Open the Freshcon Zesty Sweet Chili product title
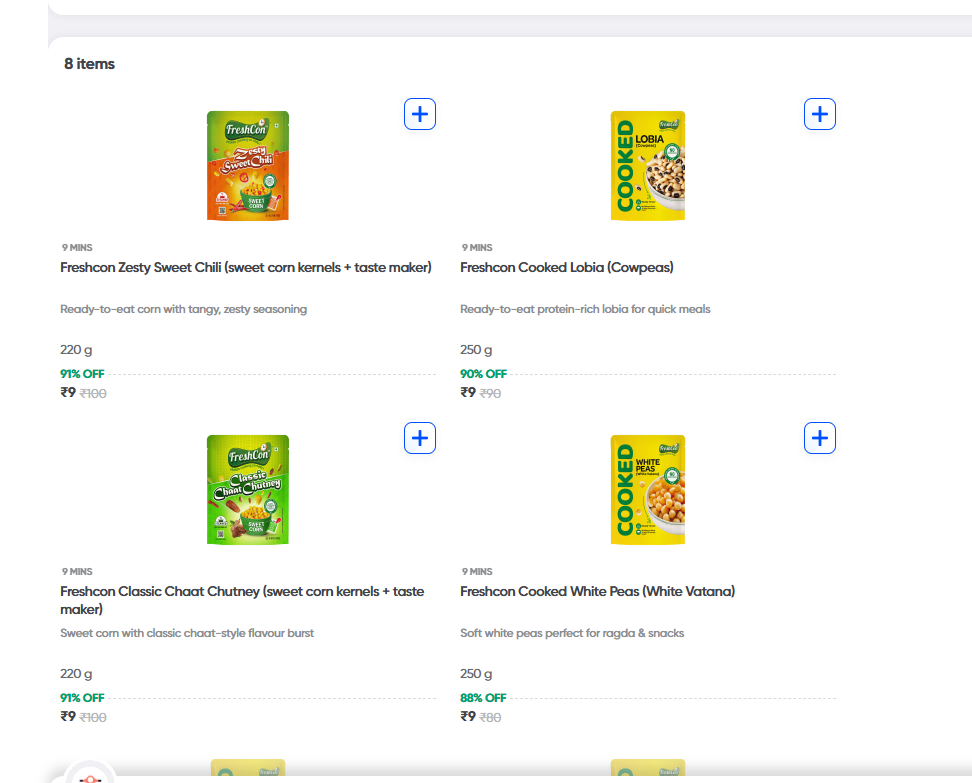This screenshot has width=972, height=783. (x=244, y=267)
